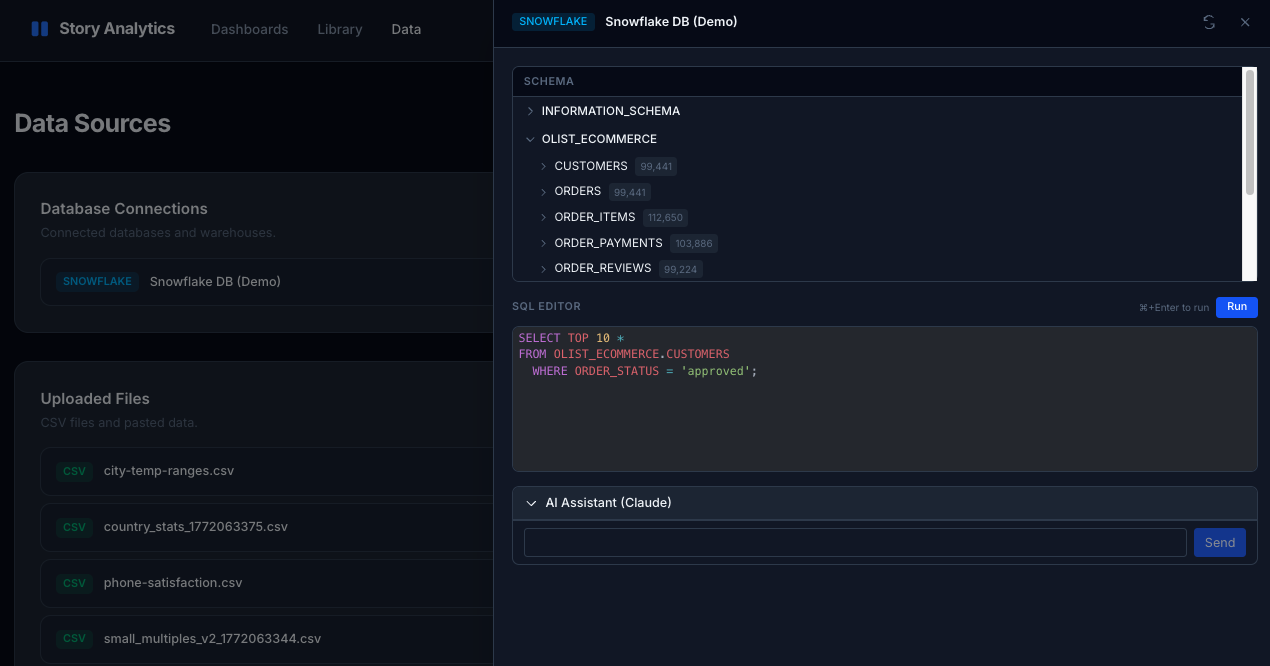The image size is (1270, 666).
Task: Click OLIST_ECOMMERCE.CUSTOMERS in the SQL query
Action: click(x=642, y=354)
